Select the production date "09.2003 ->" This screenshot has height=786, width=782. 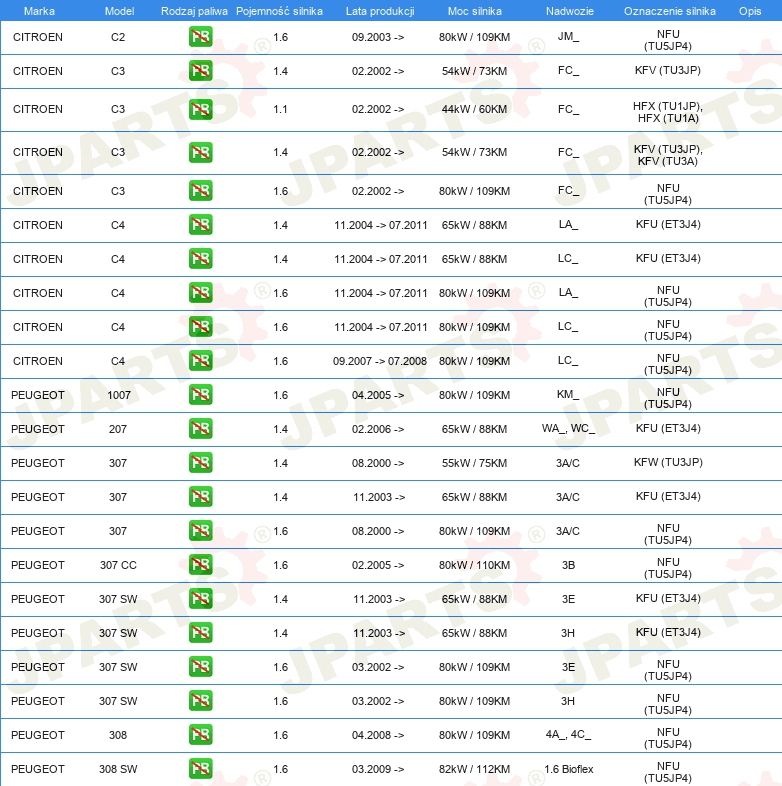(x=378, y=37)
